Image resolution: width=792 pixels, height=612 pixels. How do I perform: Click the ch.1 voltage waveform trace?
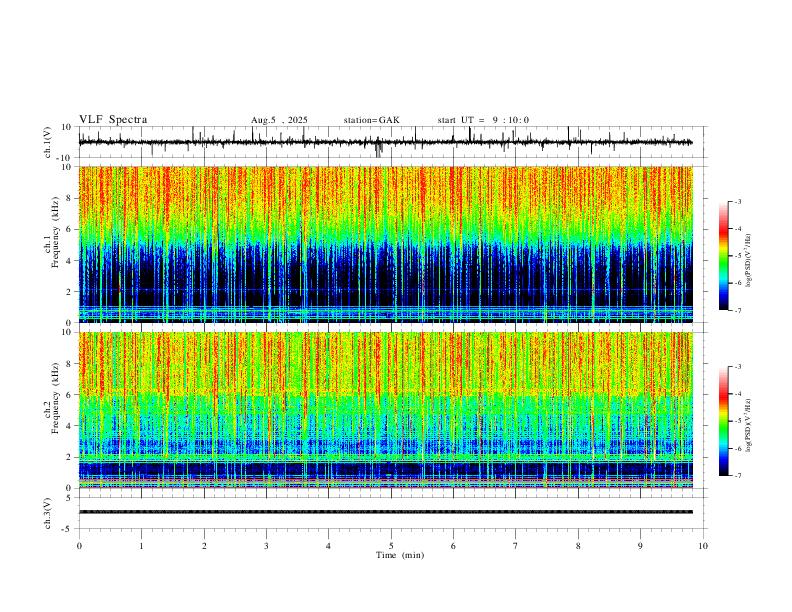(x=385, y=142)
